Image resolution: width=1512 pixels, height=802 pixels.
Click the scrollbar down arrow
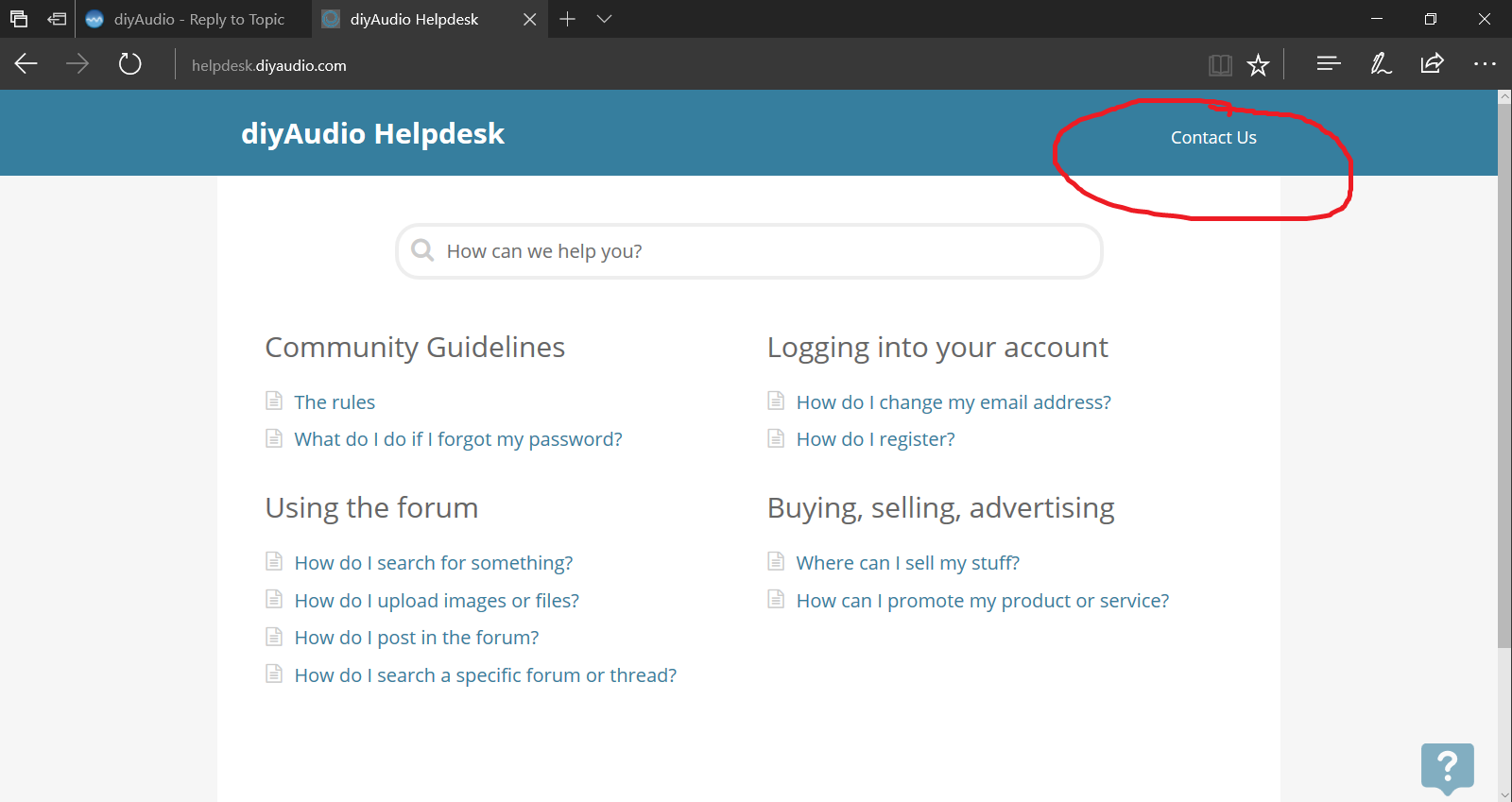click(1504, 794)
